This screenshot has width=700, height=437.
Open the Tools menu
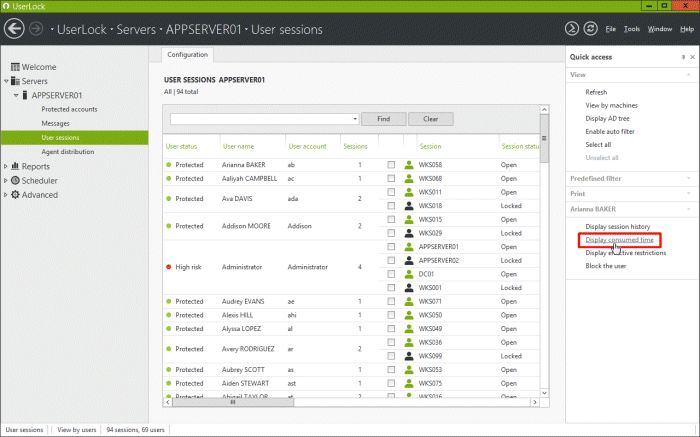(632, 29)
